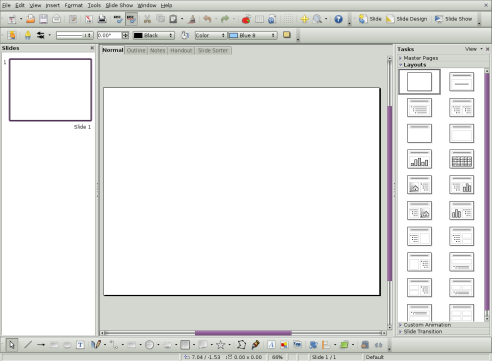Open the Gallery icon
The height and width of the screenshot is (361, 492).
coord(297,345)
